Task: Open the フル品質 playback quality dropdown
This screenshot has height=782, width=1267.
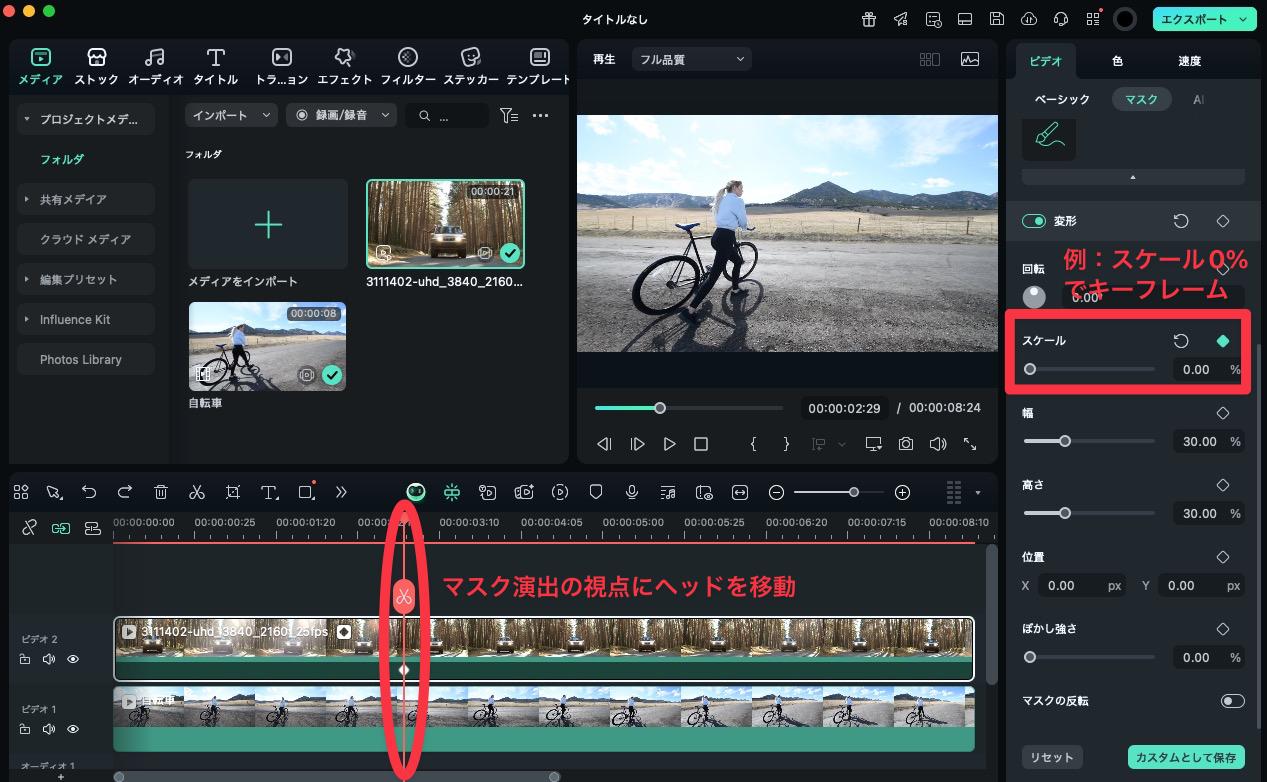Action: click(x=691, y=59)
